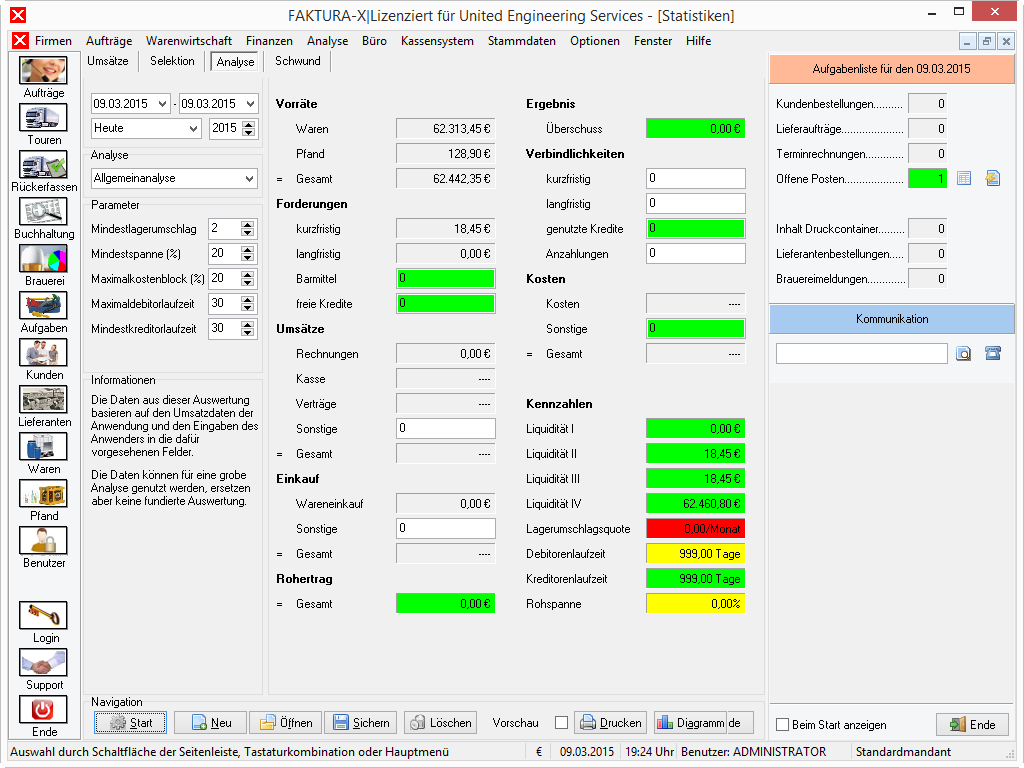This screenshot has width=1024, height=768.
Task: Click the Drucken printer button
Action: pos(611,723)
